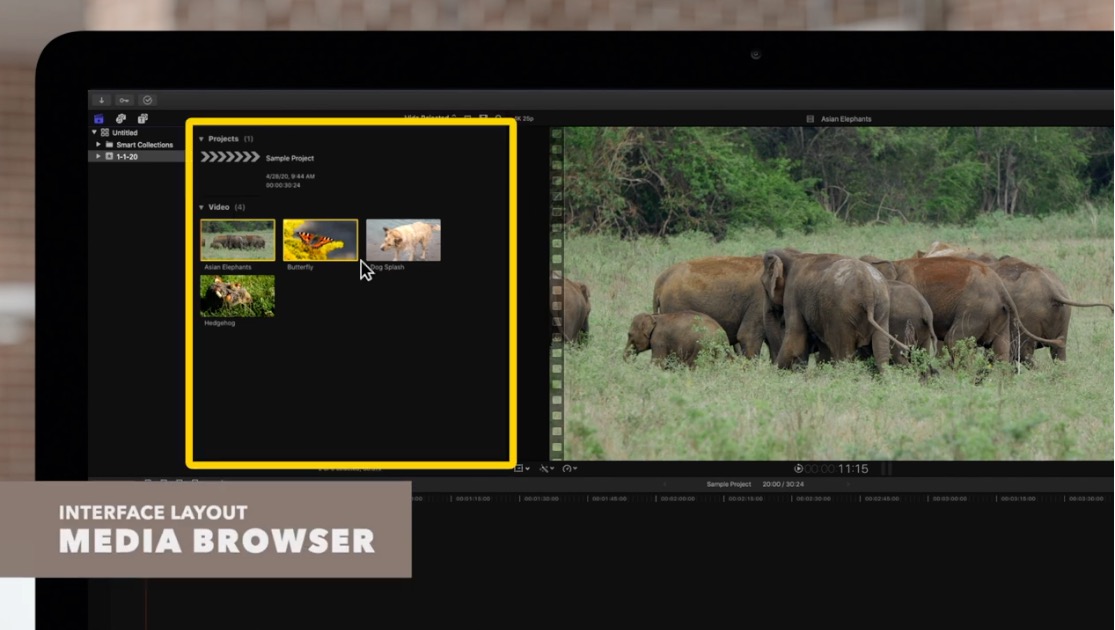Open the Crop/Transform tools dropdown
The image size is (1115, 630).
522,469
